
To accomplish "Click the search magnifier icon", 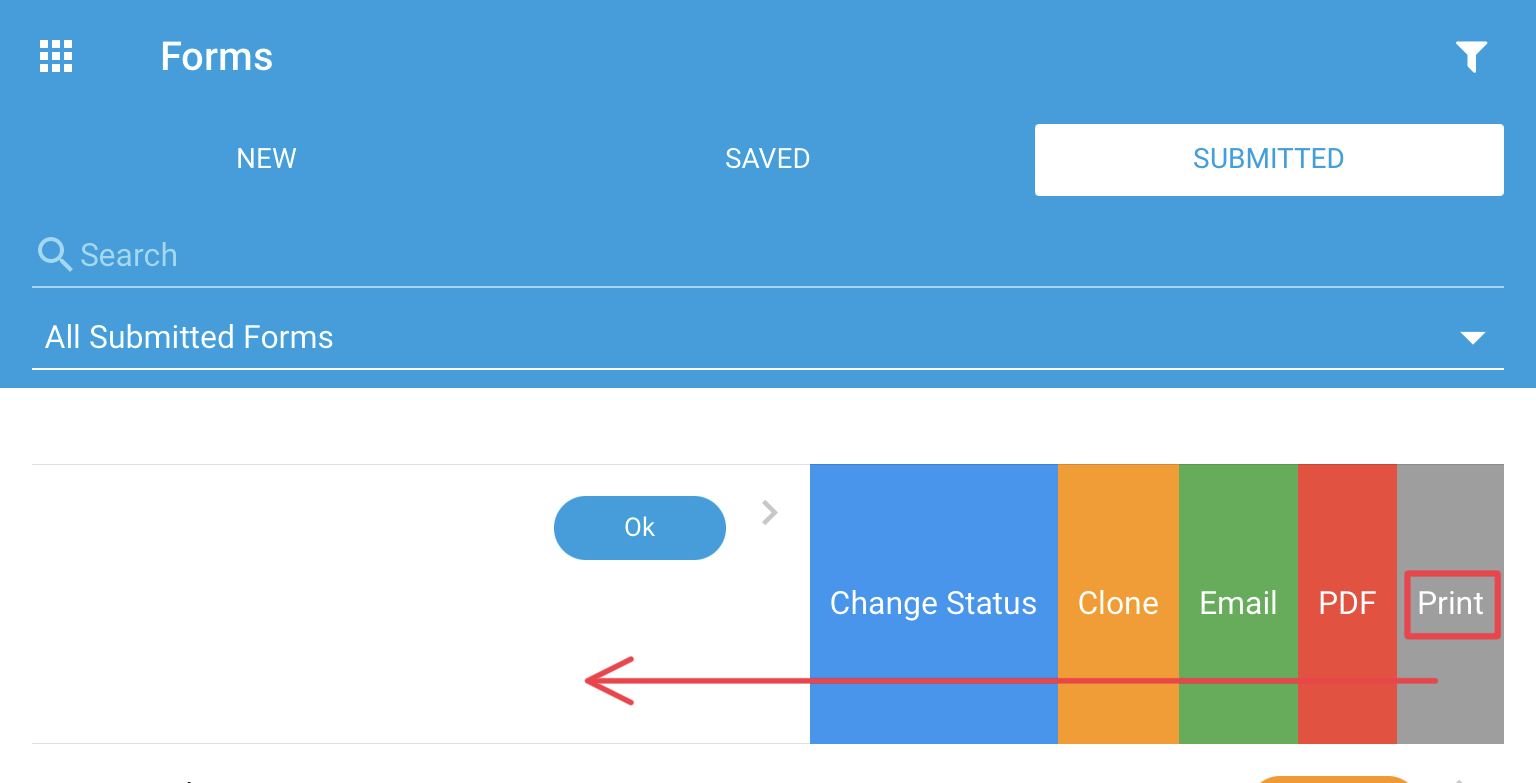I will [x=54, y=254].
